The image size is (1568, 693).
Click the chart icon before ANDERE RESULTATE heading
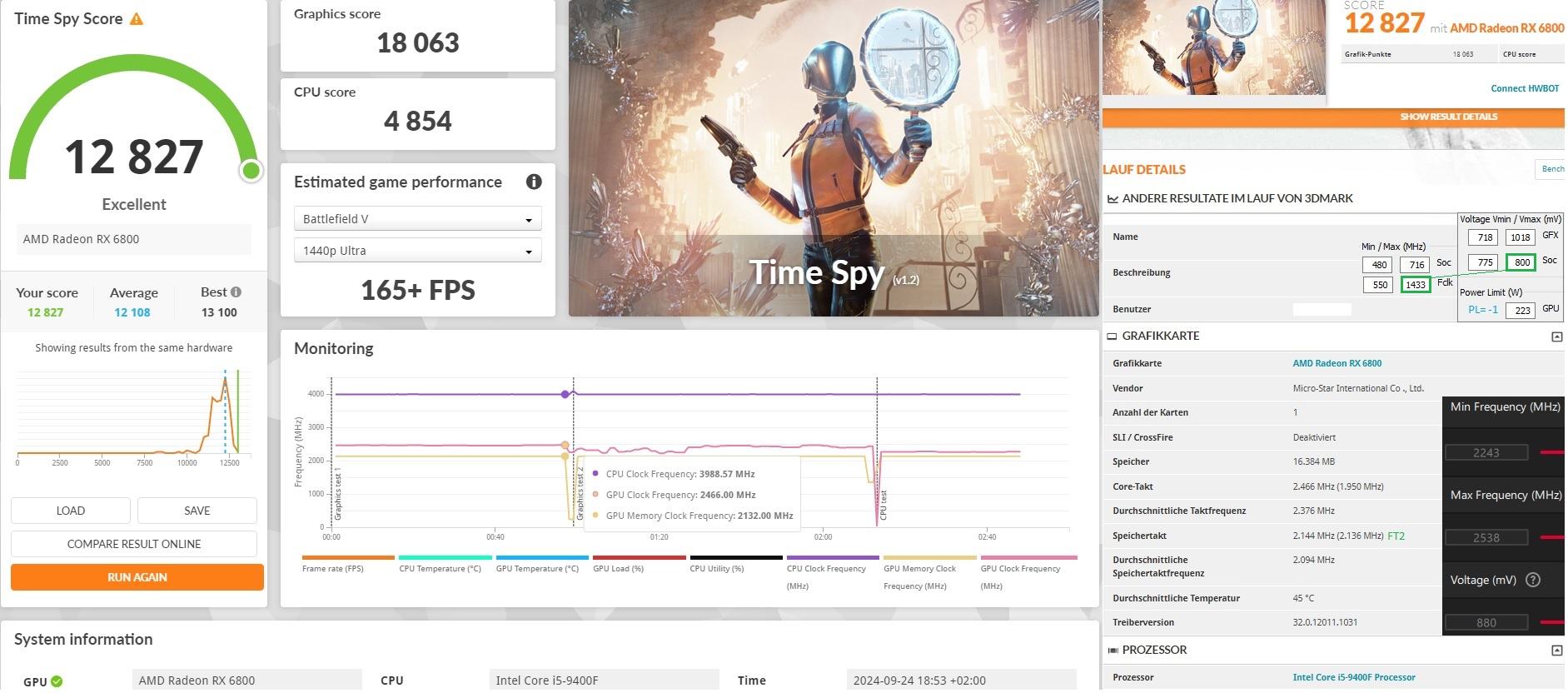(x=1113, y=199)
